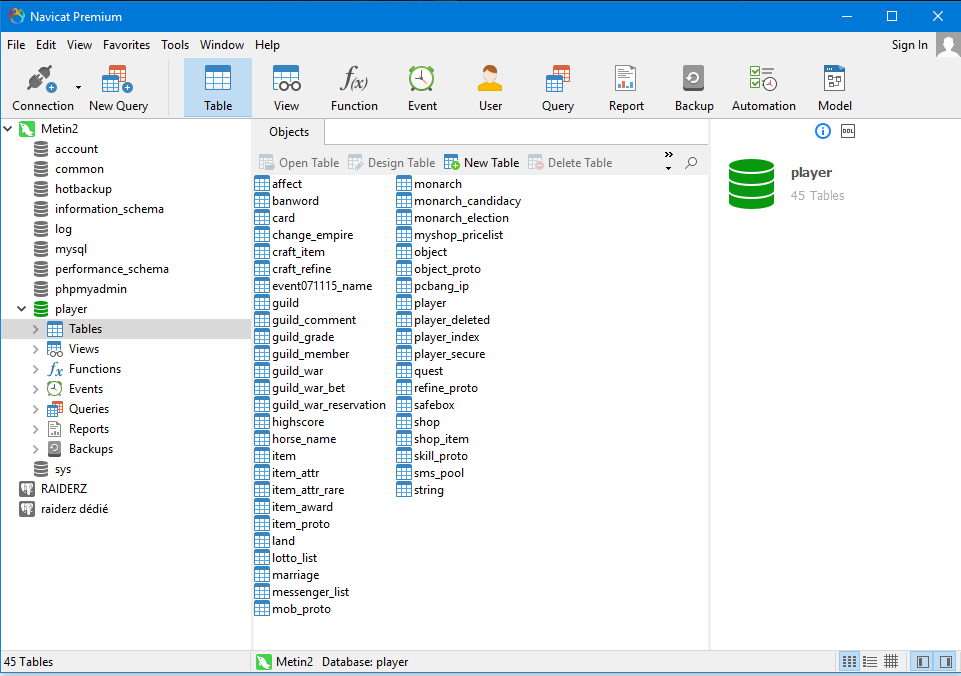Image resolution: width=961 pixels, height=676 pixels.
Task: Select the account database
Action: tap(76, 149)
